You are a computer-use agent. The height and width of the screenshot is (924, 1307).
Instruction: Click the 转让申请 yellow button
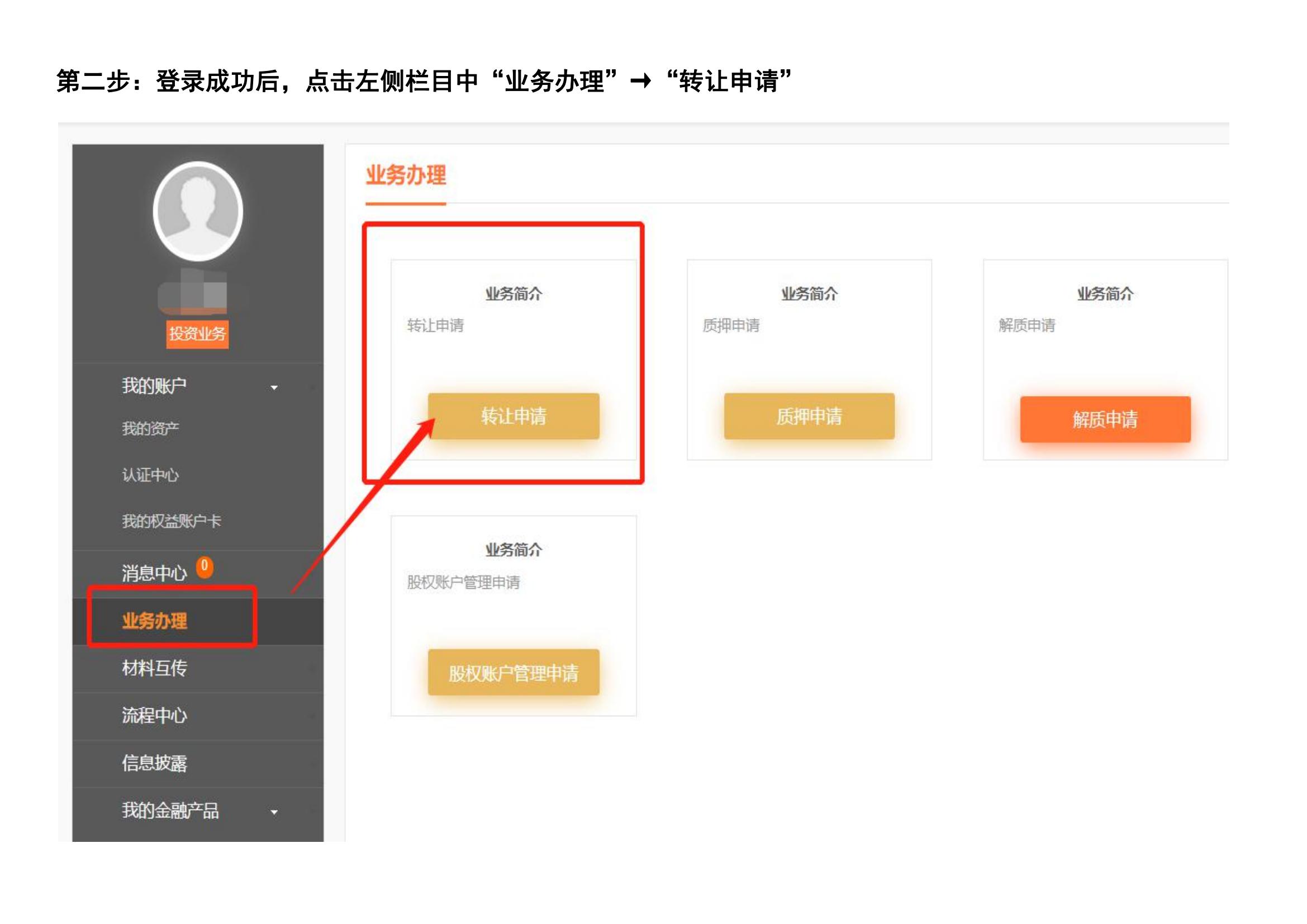(514, 416)
